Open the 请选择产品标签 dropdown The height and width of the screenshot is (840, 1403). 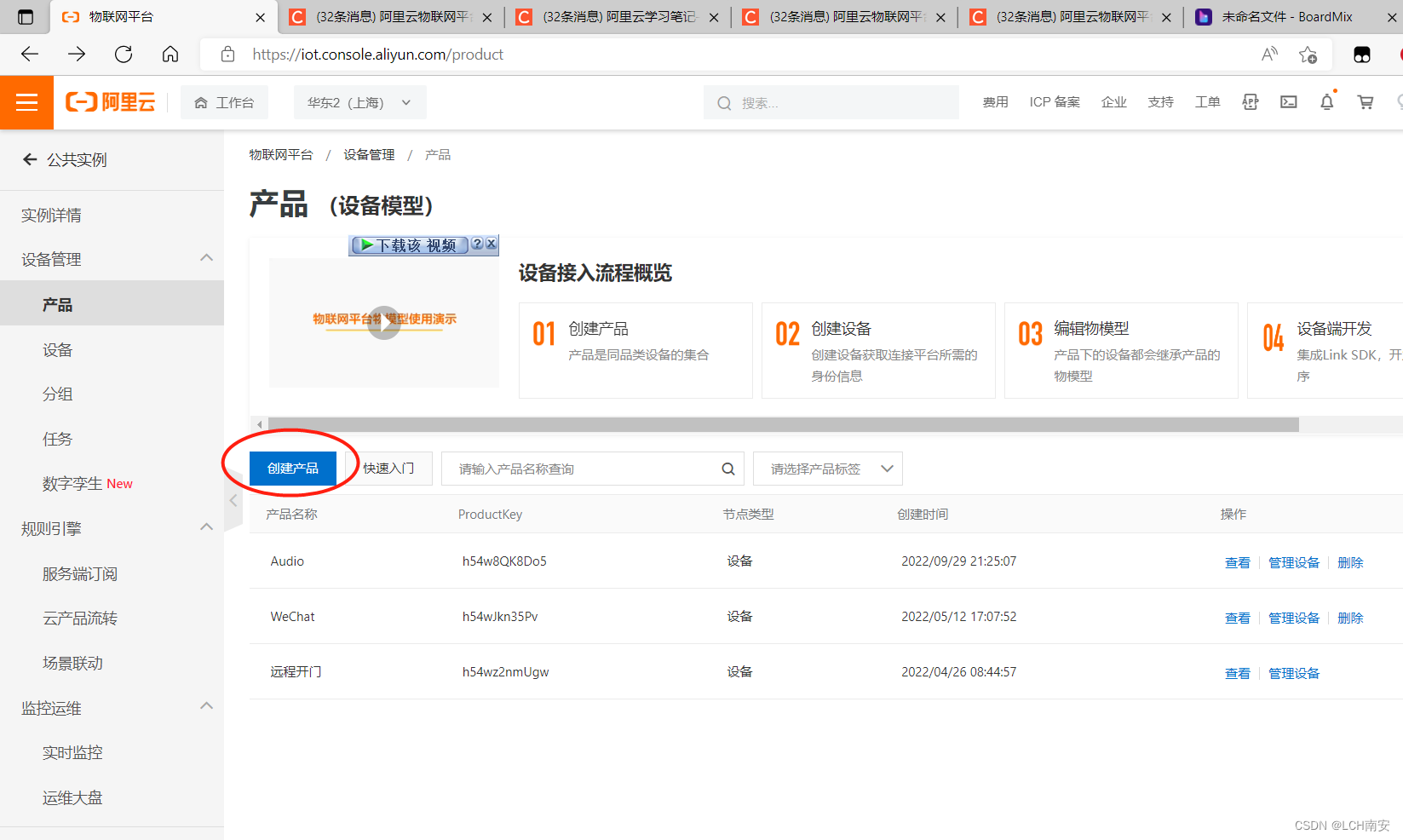tap(827, 469)
